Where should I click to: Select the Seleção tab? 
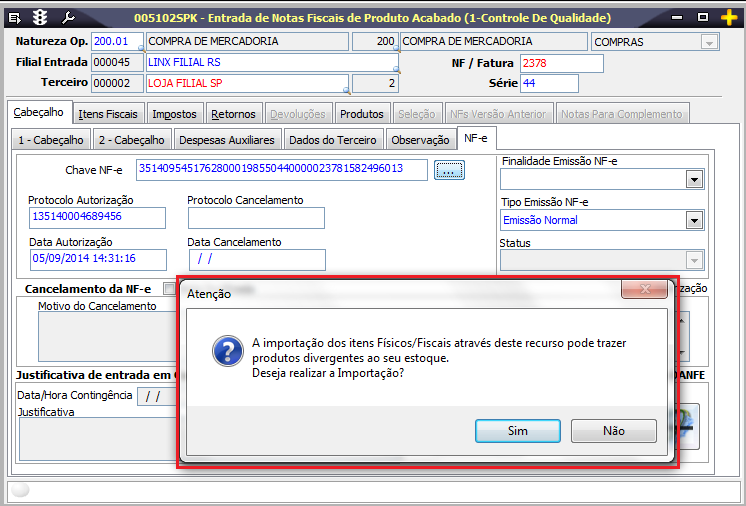(x=417, y=114)
